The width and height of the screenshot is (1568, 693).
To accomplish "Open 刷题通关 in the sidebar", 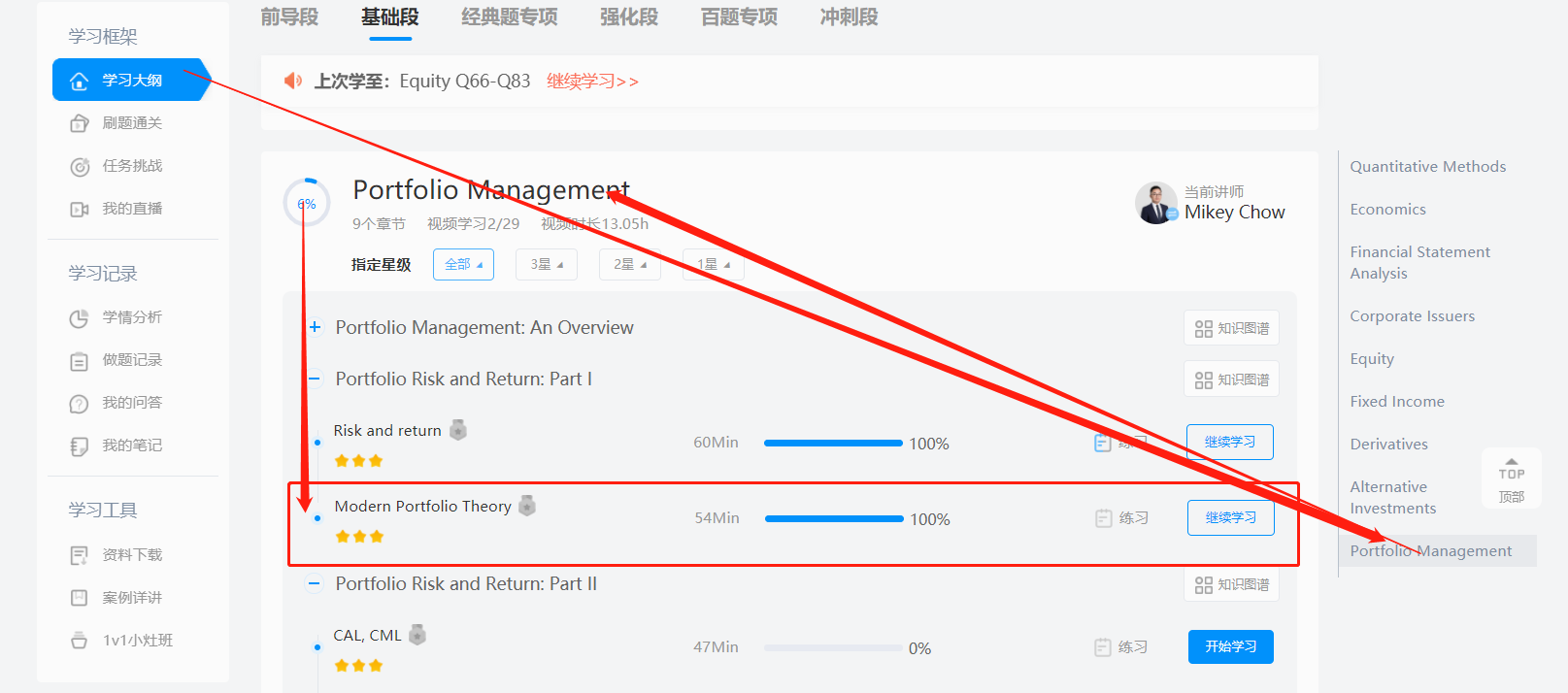I will coord(131,123).
